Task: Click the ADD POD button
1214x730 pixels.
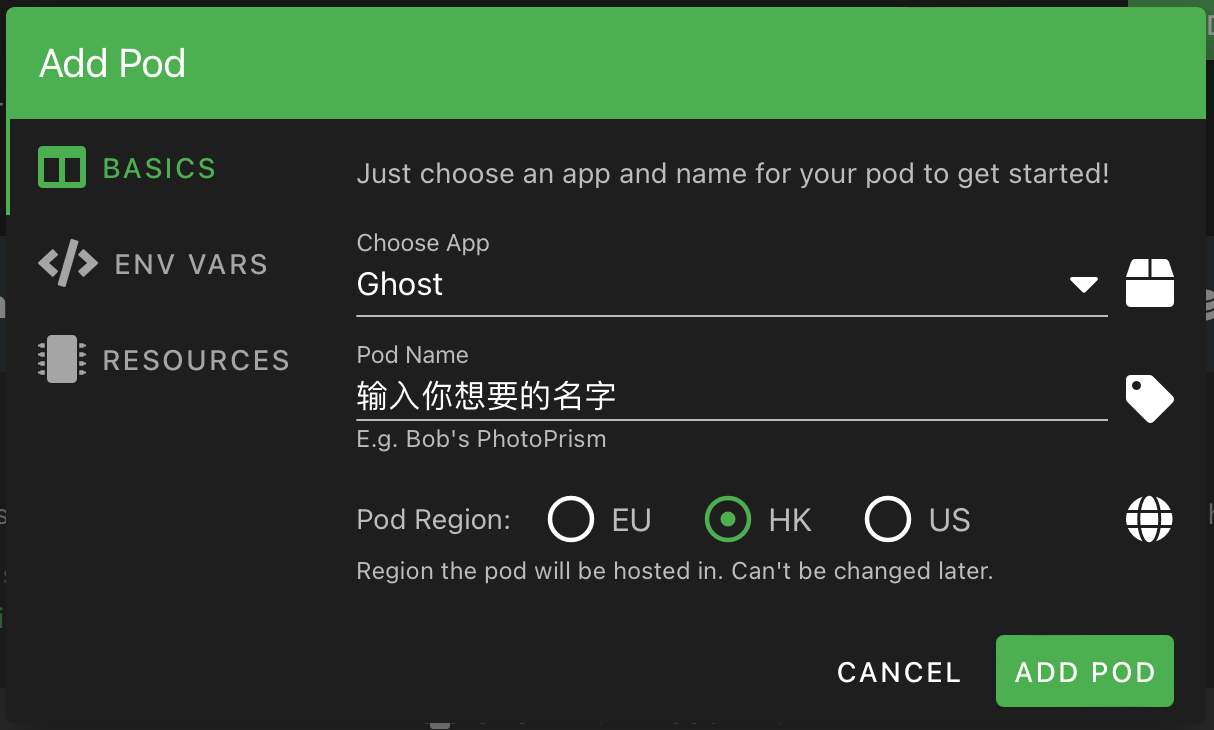Action: click(1085, 672)
